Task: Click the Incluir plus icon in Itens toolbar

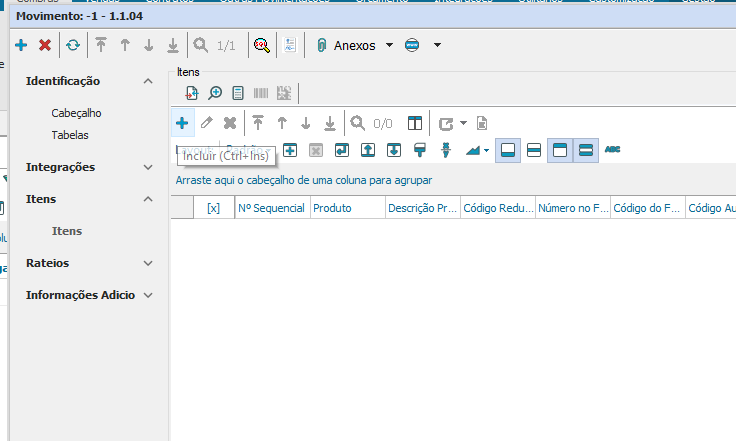Action: 182,123
